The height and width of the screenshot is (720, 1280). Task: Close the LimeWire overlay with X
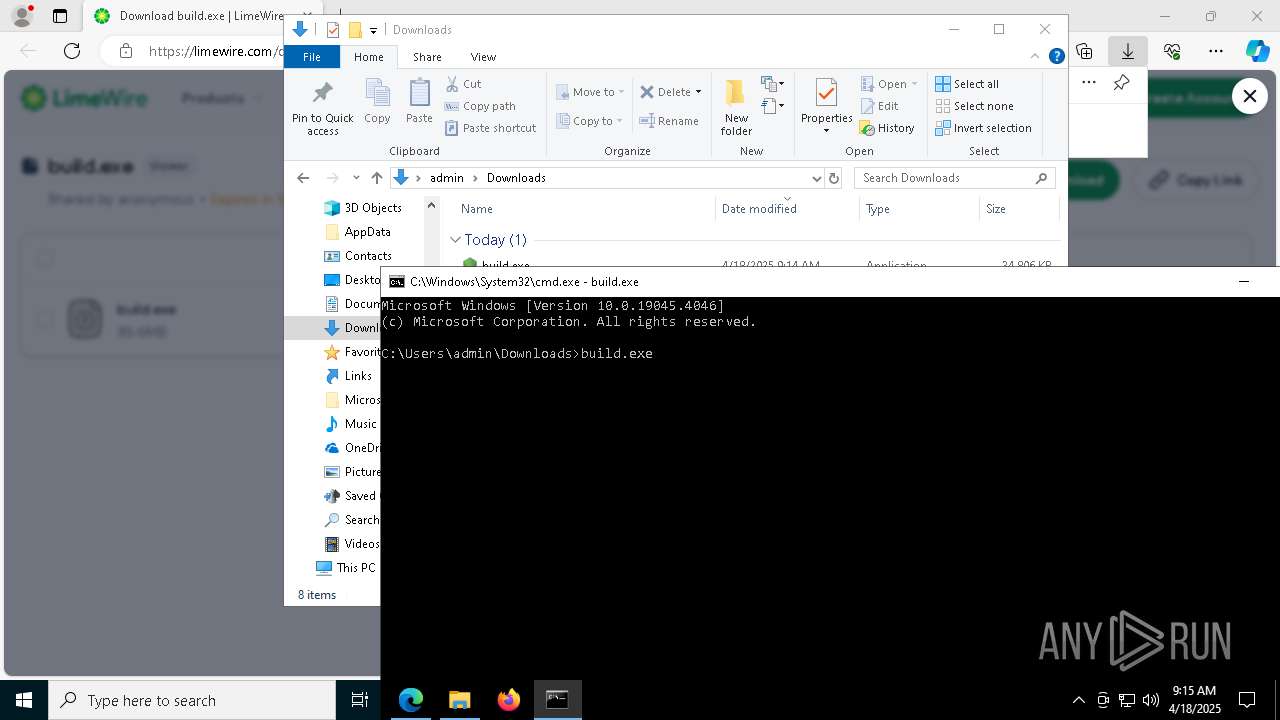coord(1250,96)
